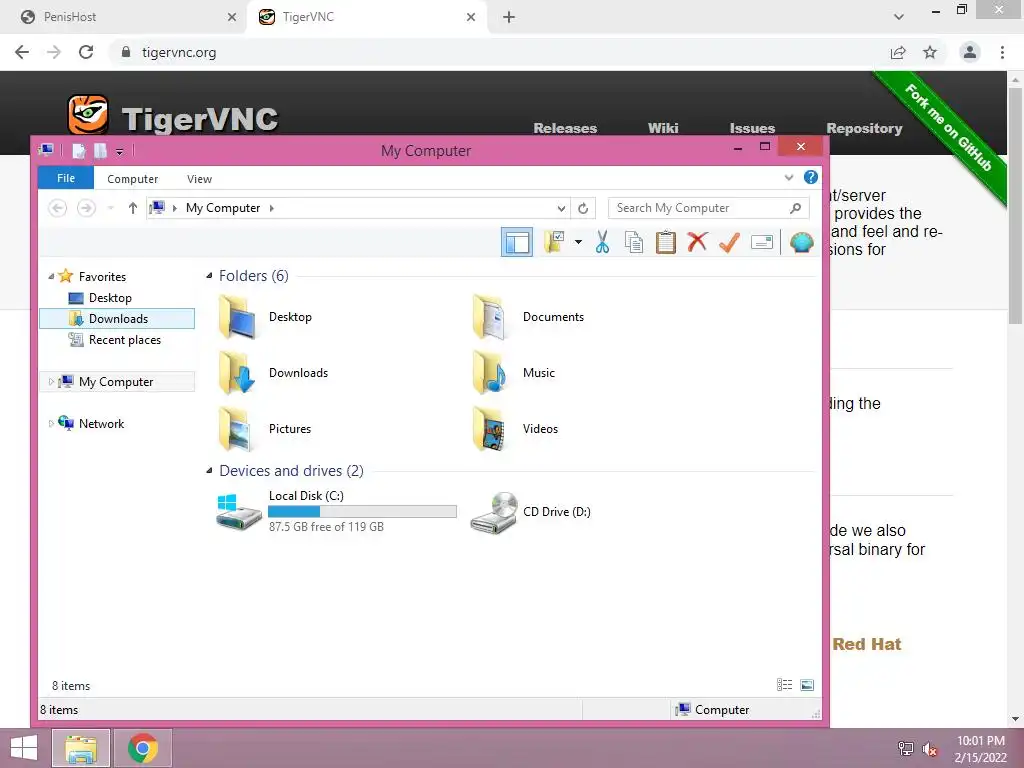This screenshot has height=768, width=1024.
Task: Click the Rename/mail card icon
Action: [x=761, y=242]
